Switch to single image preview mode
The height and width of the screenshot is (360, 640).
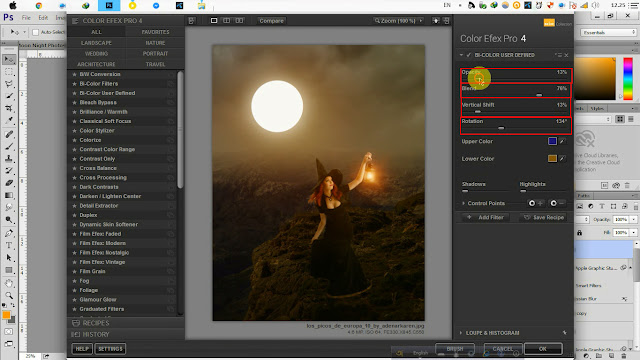pos(214,20)
